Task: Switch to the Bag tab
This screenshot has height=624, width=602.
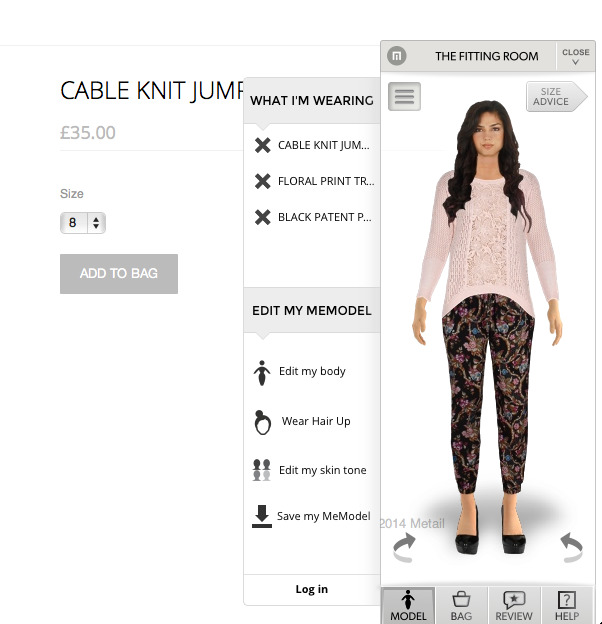Action: [461, 606]
